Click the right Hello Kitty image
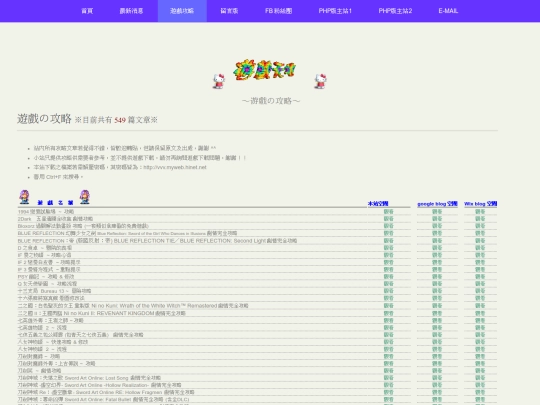The image size is (540, 405). pyautogui.click(x=320, y=81)
